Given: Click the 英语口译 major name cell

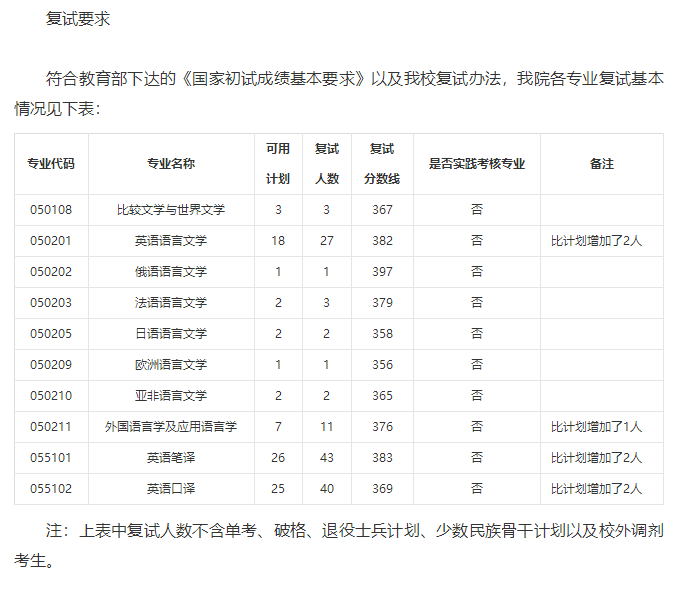Looking at the screenshot, I should click(171, 489).
